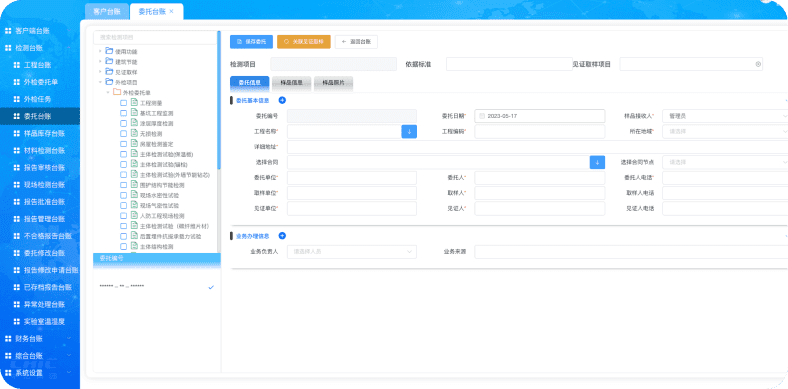Click the 详细地址 input field
The image size is (788, 389).
(x=537, y=147)
